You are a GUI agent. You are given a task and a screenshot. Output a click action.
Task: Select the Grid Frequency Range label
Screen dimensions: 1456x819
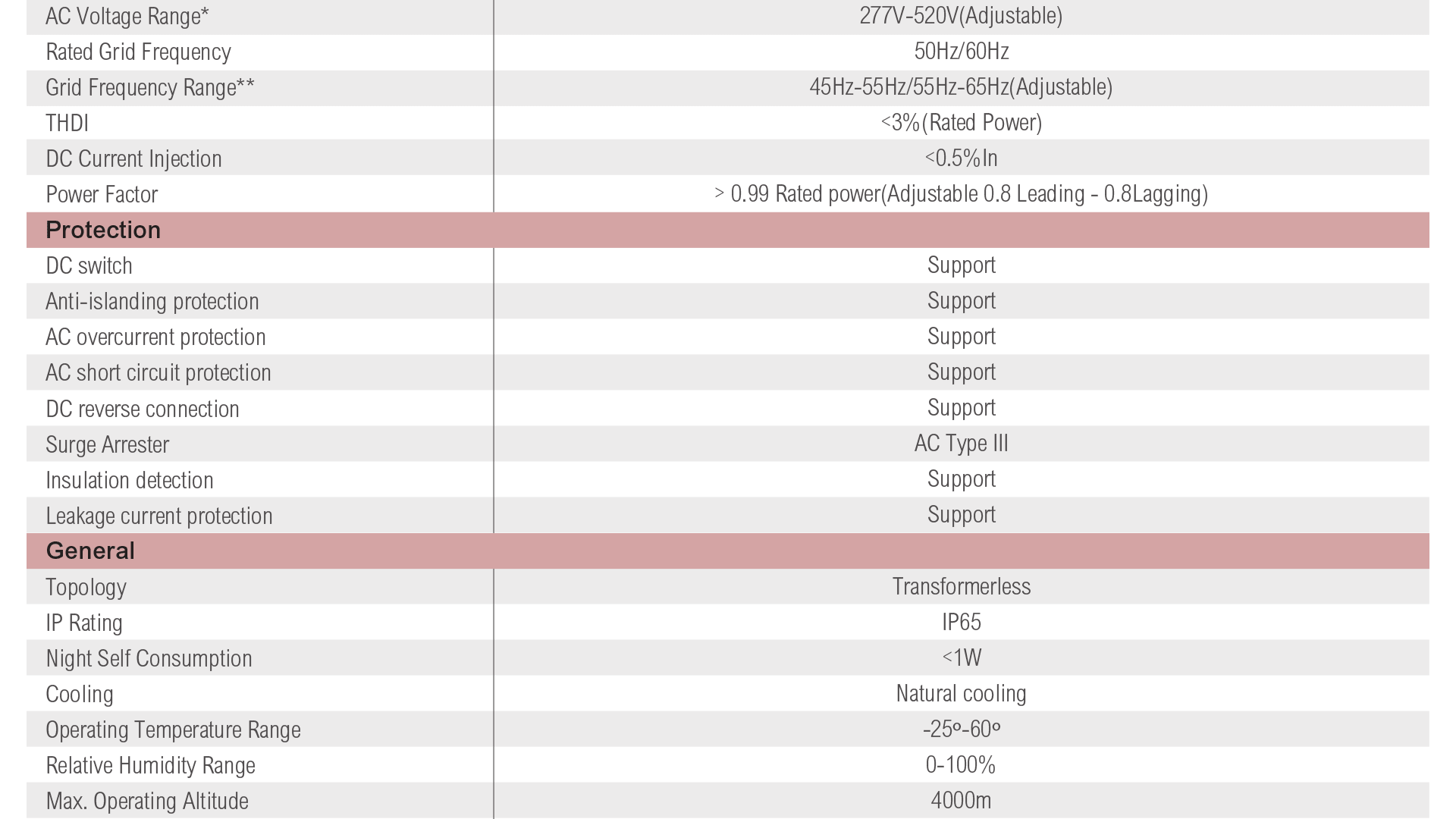tap(150, 87)
